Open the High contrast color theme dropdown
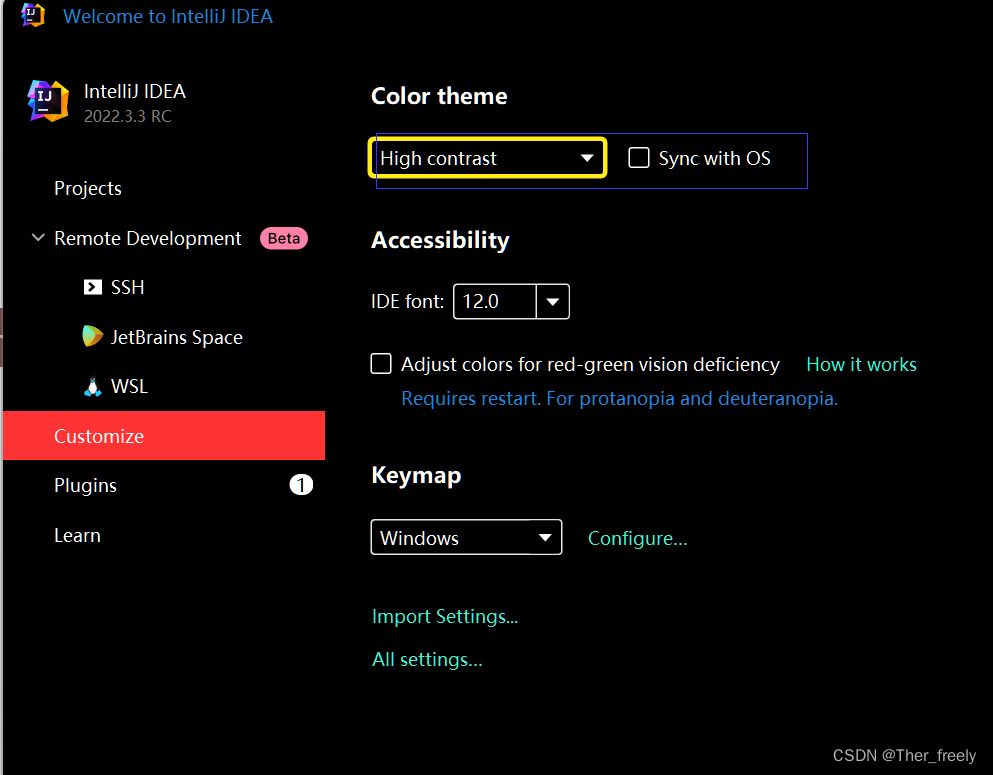The height and width of the screenshot is (775, 993). (x=487, y=158)
